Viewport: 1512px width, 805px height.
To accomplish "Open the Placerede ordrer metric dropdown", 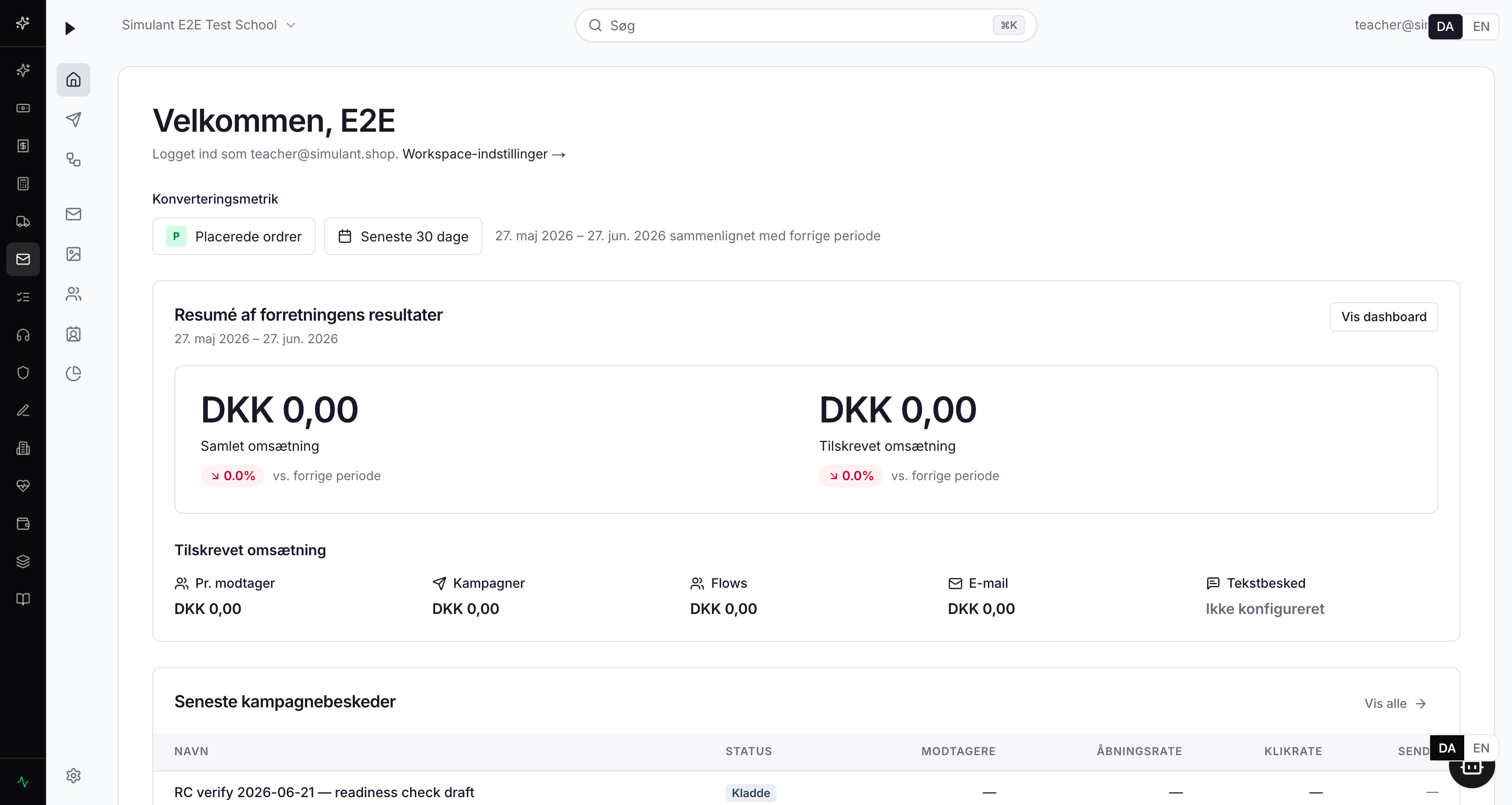I will point(234,236).
